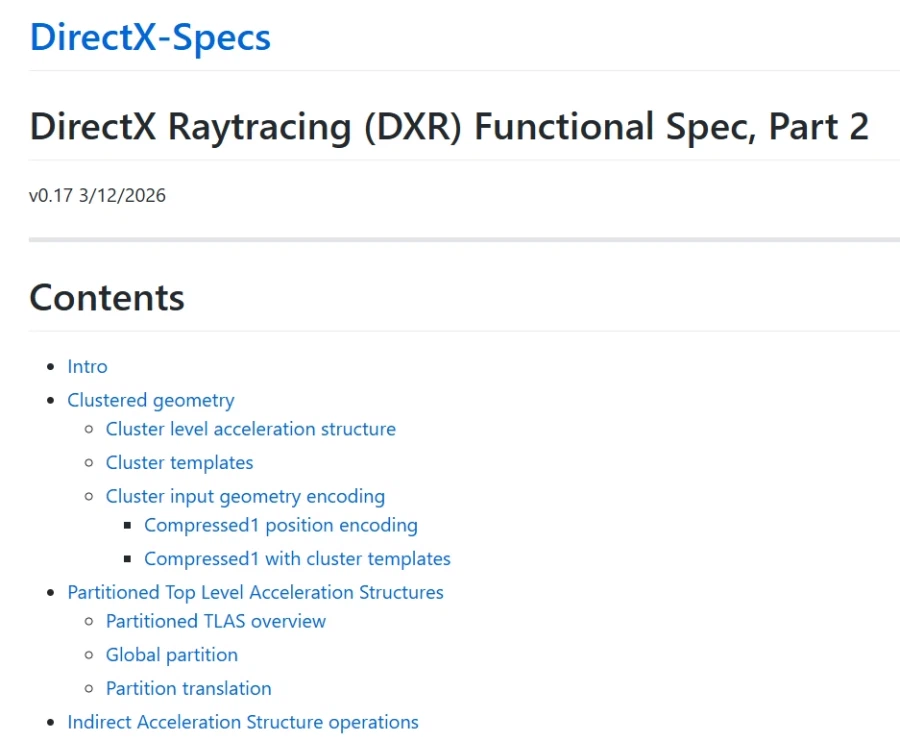Jump to the Intro section

87,366
